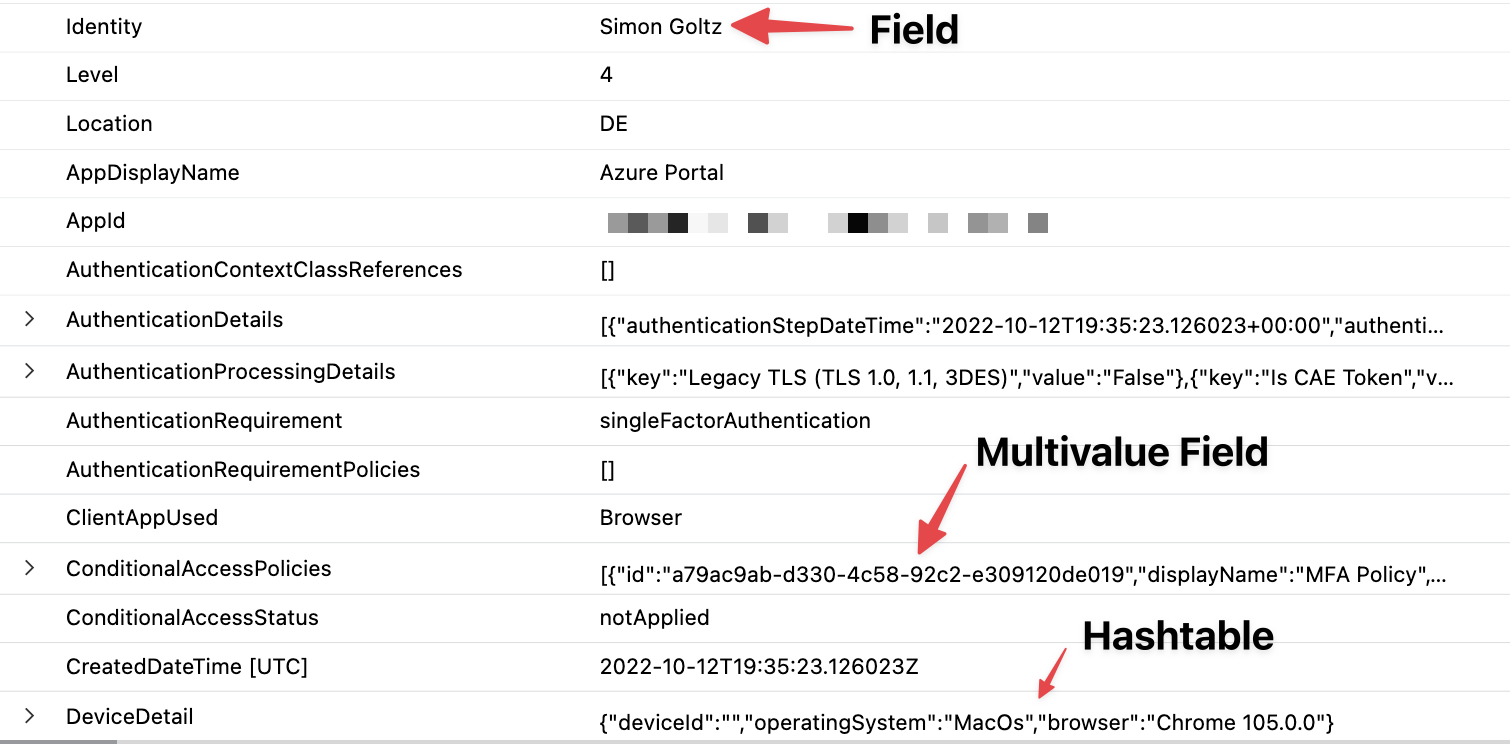Expand the AuthenticationProcessingDetails row
The image size is (1510, 744).
pyautogui.click(x=30, y=371)
